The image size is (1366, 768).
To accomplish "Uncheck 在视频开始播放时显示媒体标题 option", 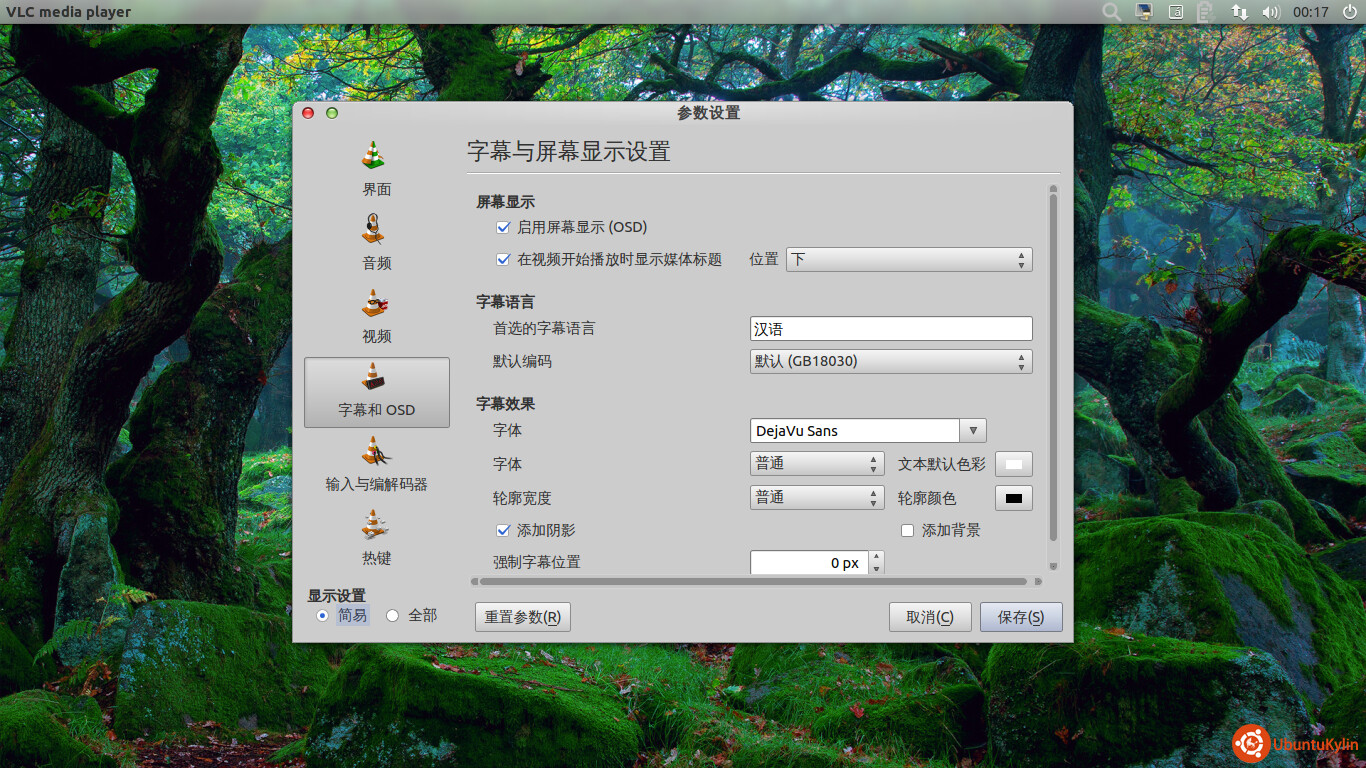I will tap(504, 259).
